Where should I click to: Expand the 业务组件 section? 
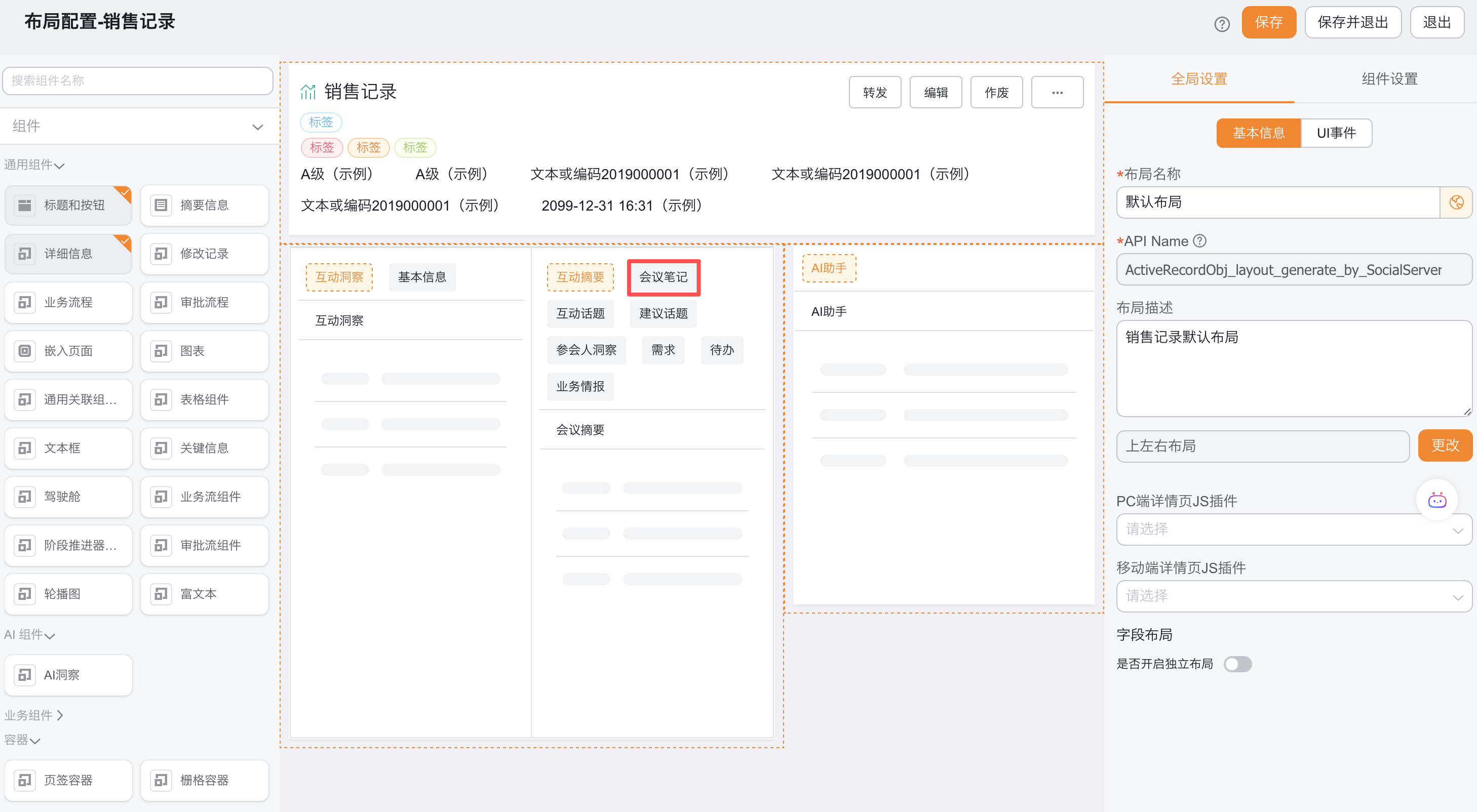(34, 715)
